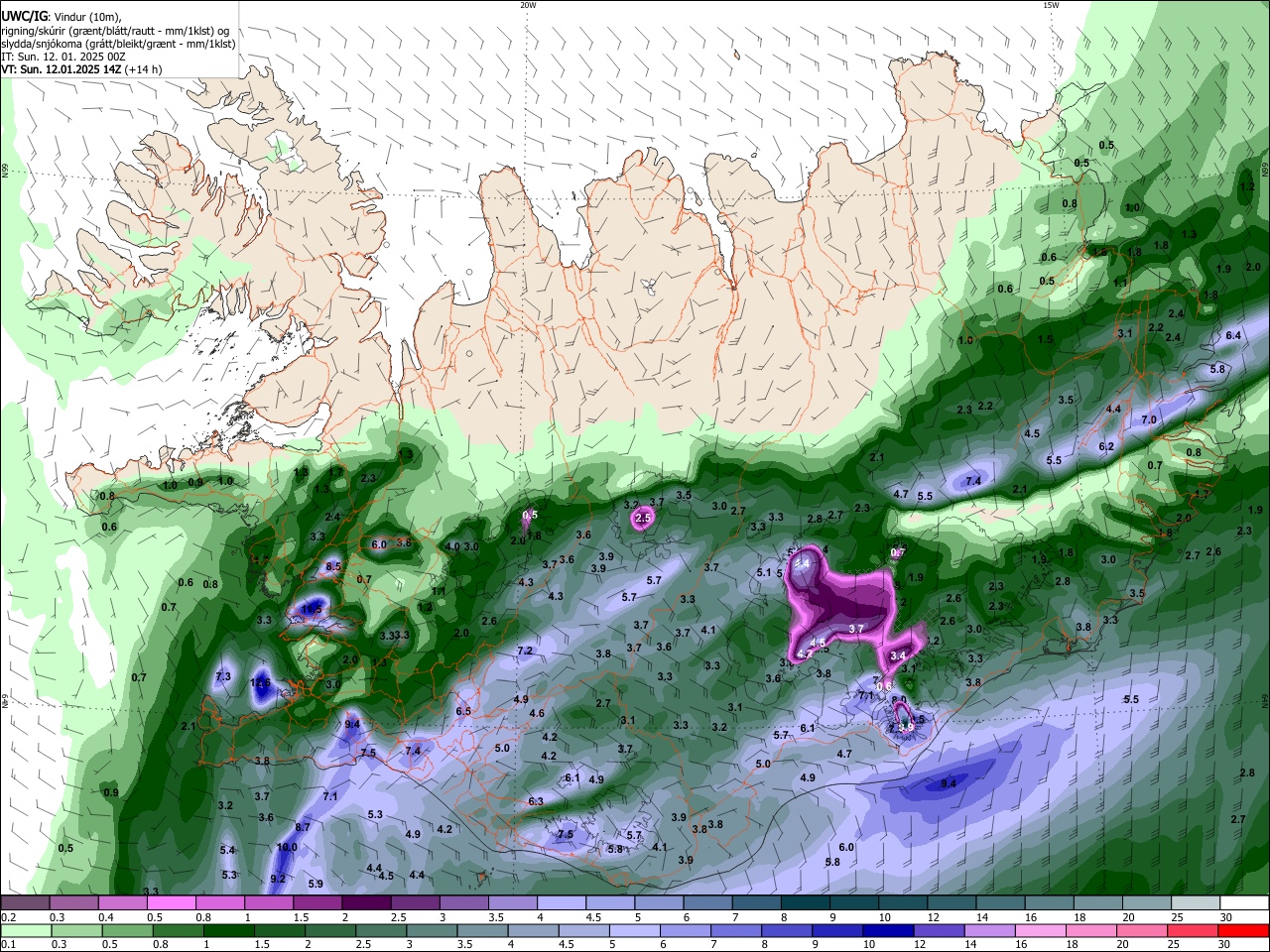
Task: Click the '7.2' precipitation value
Action: click(525, 651)
